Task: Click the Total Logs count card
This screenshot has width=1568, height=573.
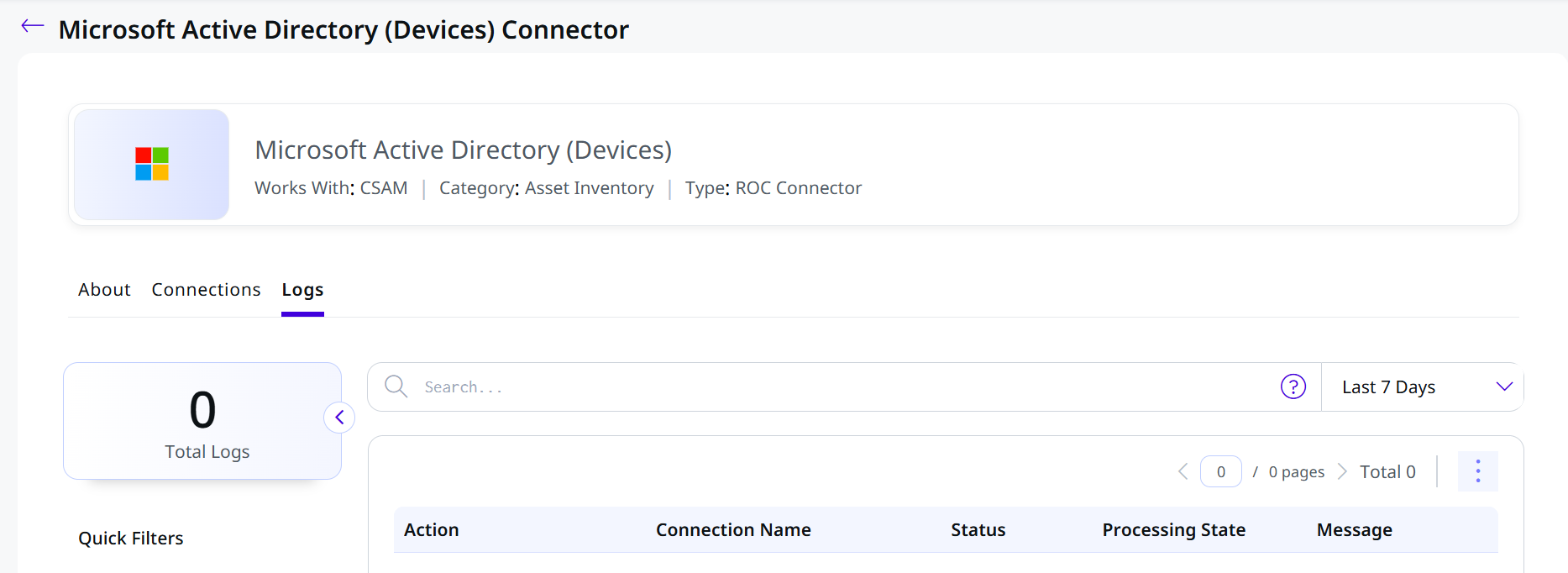Action: [202, 421]
